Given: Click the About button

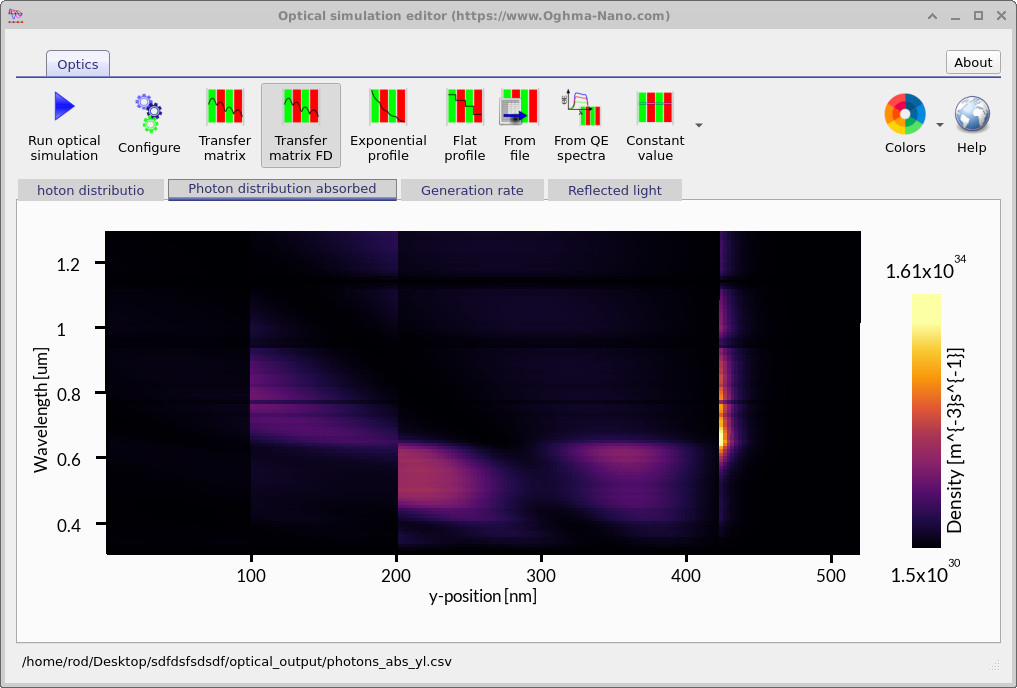Looking at the screenshot, I should 972,62.
